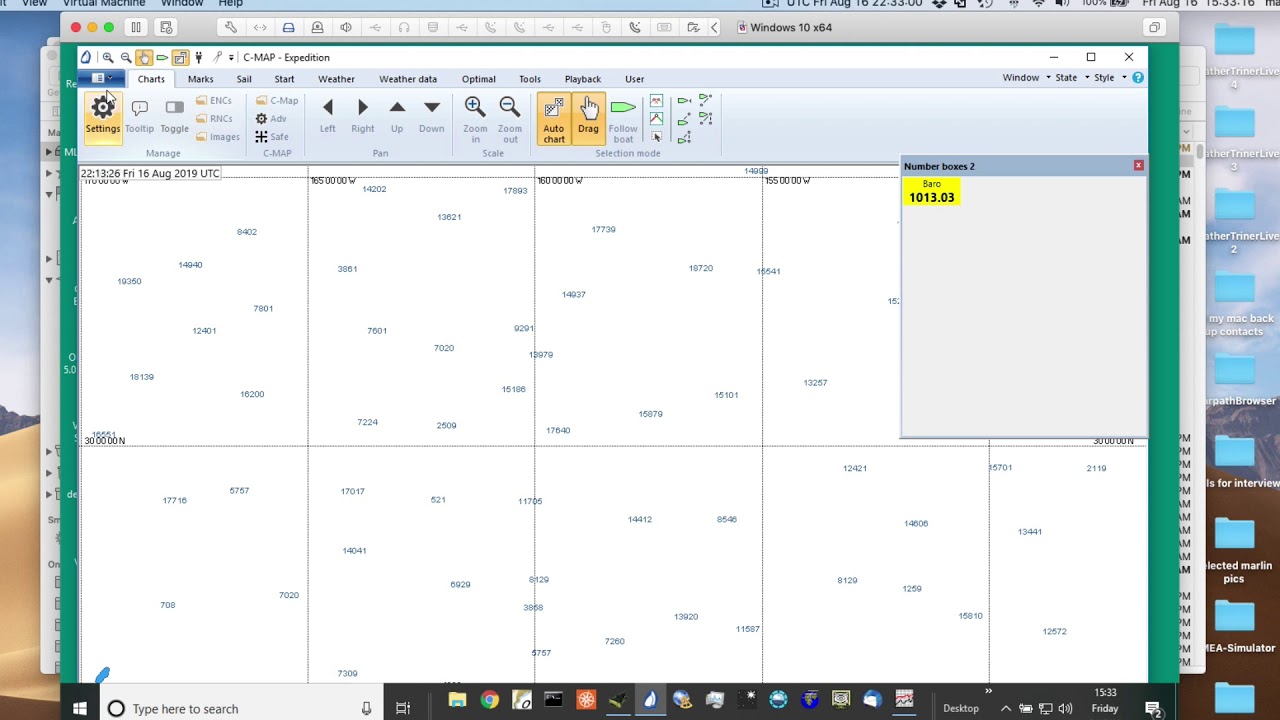This screenshot has height=720, width=1280.
Task: Open the Mac Window menu
Action: coord(182,4)
